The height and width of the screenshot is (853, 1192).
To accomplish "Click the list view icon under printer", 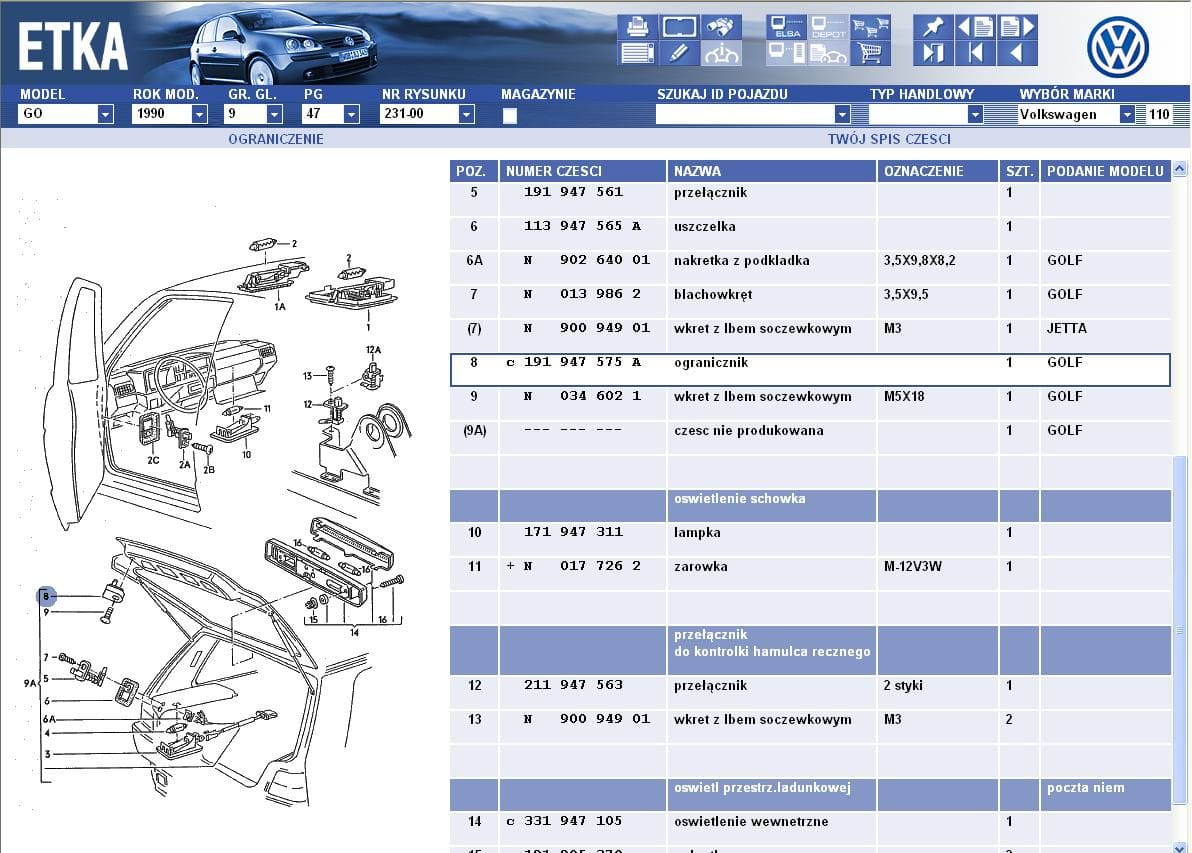I will point(637,52).
